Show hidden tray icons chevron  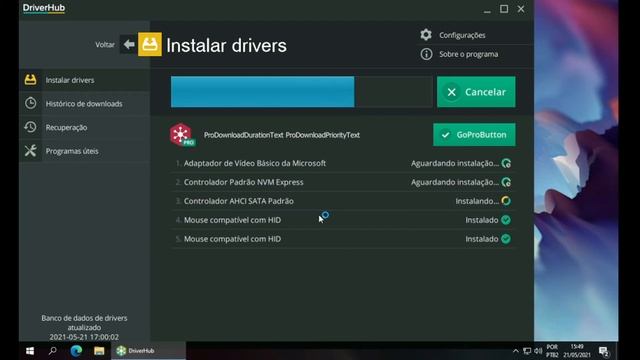(x=516, y=351)
